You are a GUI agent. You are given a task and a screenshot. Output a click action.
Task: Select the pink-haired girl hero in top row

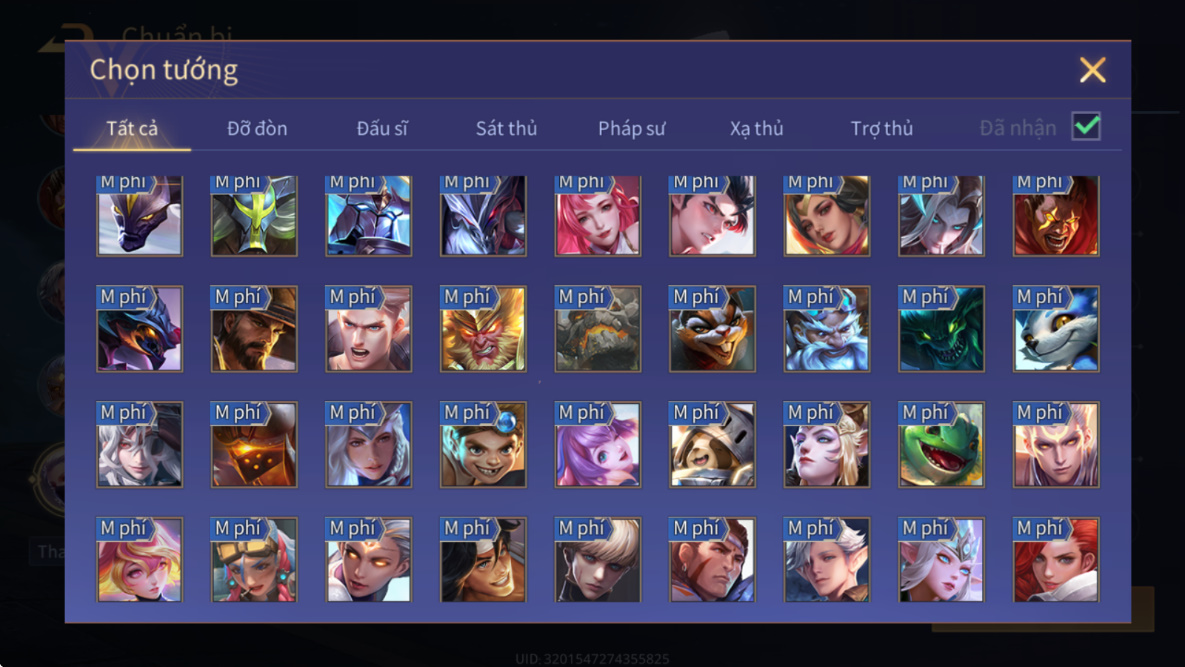point(598,215)
